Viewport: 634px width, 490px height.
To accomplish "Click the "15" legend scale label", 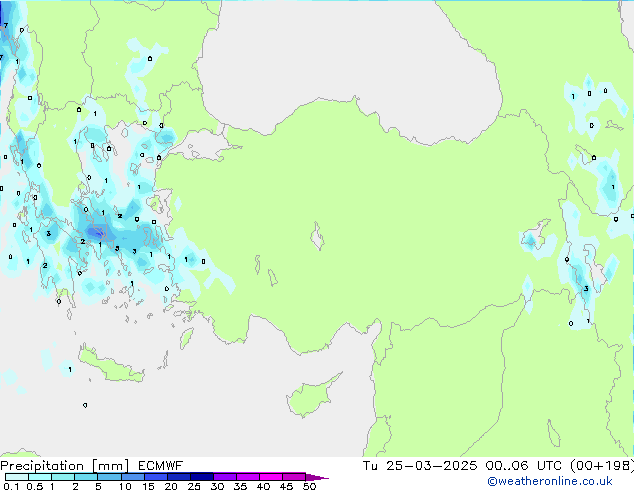I will coord(148,486).
